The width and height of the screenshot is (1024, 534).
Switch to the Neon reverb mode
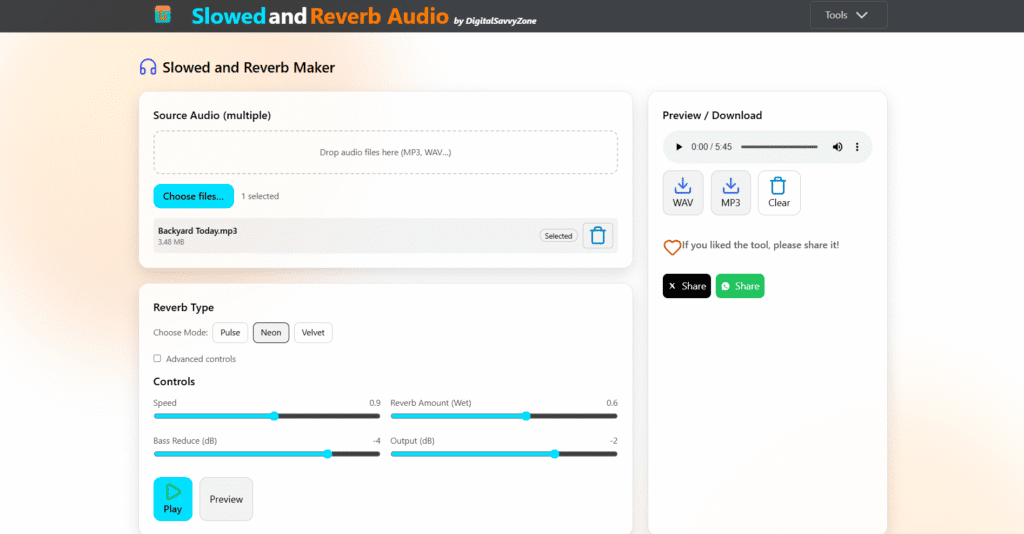271,333
